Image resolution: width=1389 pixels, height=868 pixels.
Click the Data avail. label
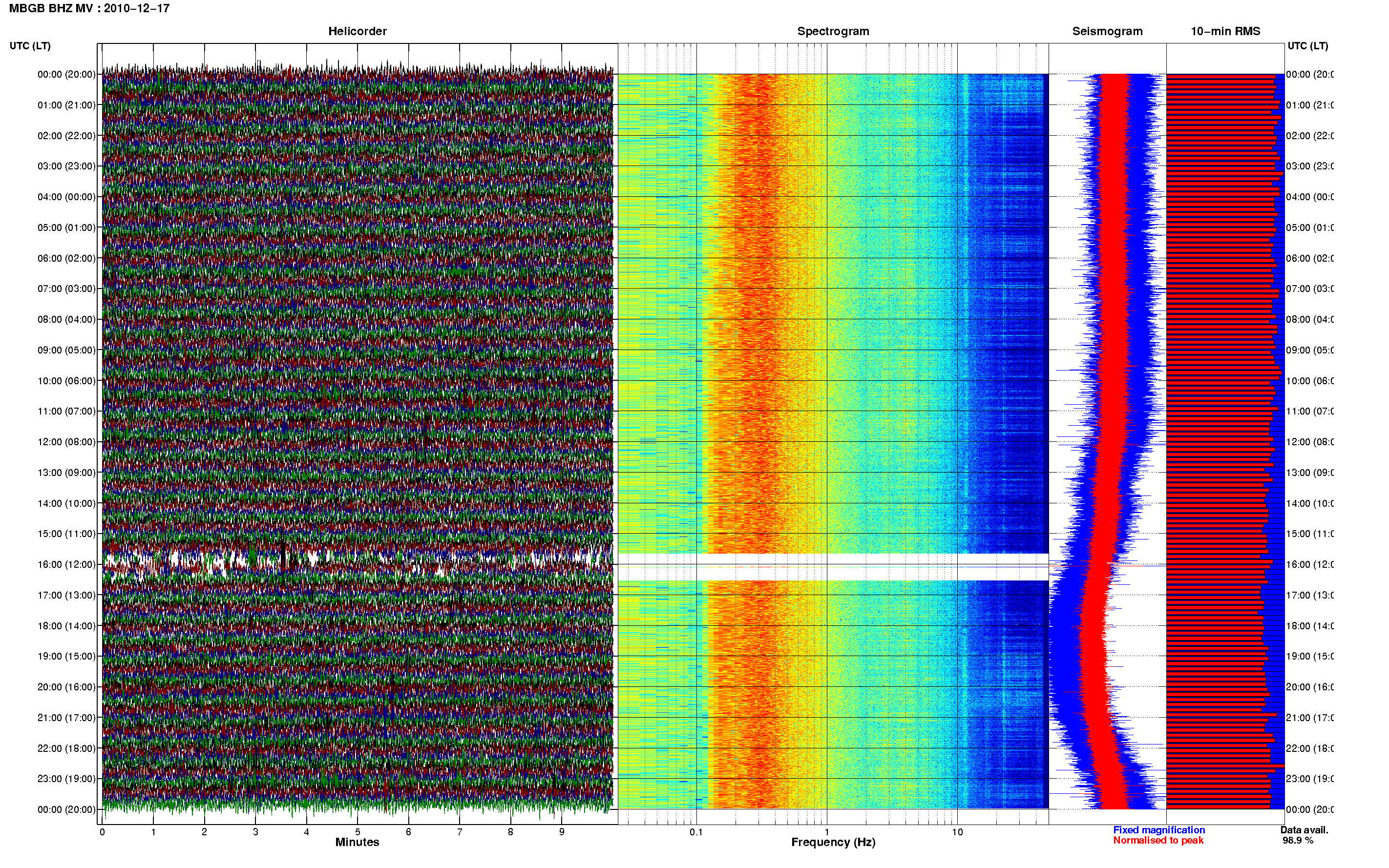pos(1305,830)
